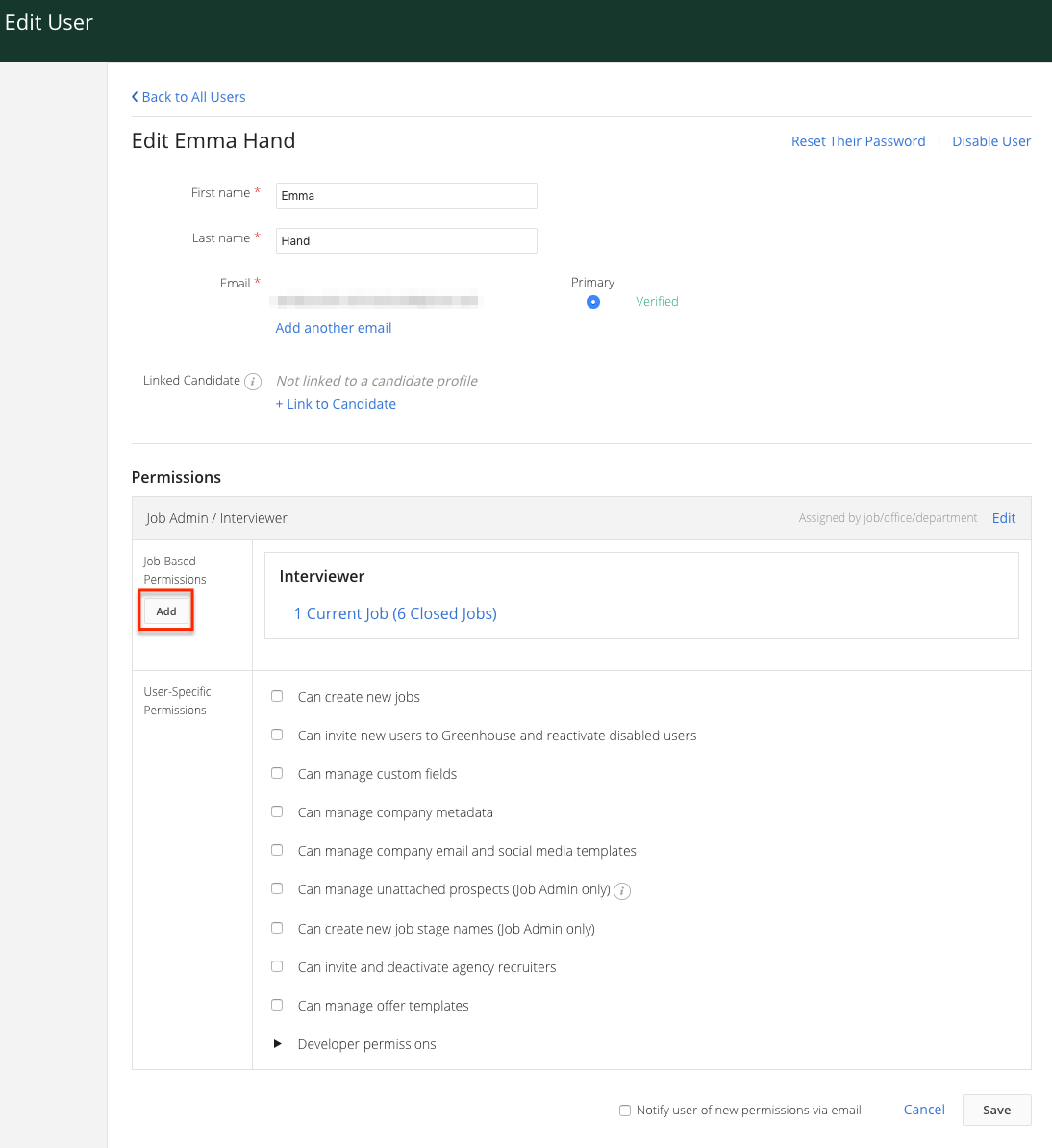Click Reset Their Password
Viewport: 1052px width, 1148px height.
[x=858, y=140]
